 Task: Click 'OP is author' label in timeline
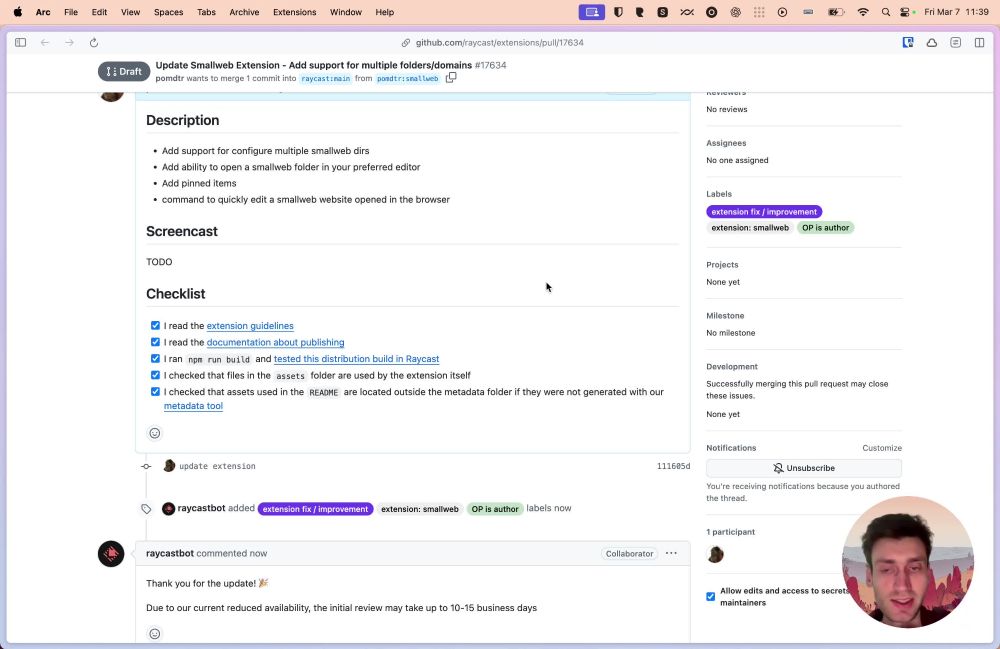tap(495, 509)
